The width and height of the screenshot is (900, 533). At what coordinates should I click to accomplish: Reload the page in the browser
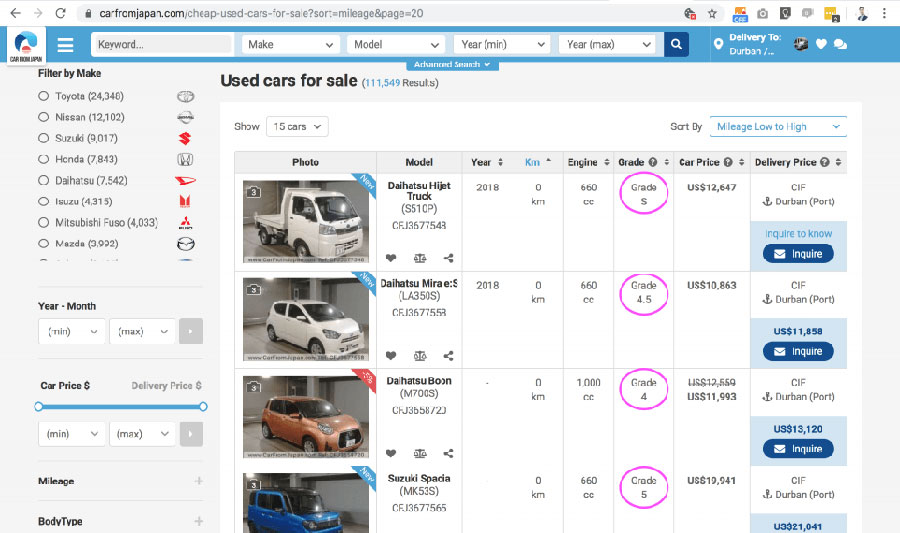pyautogui.click(x=61, y=14)
